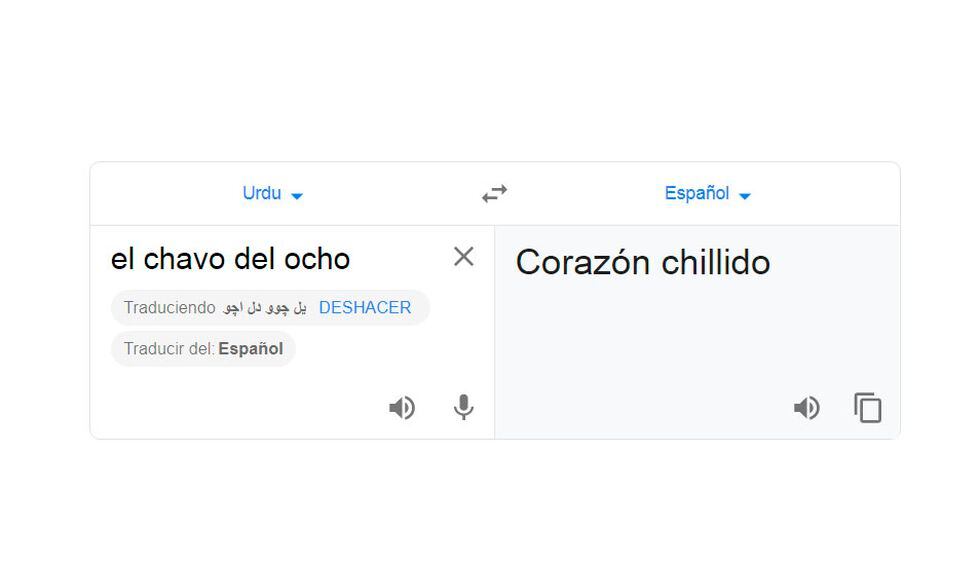Click the translated text "Corazón chillido"
980x565 pixels.
click(x=642, y=263)
